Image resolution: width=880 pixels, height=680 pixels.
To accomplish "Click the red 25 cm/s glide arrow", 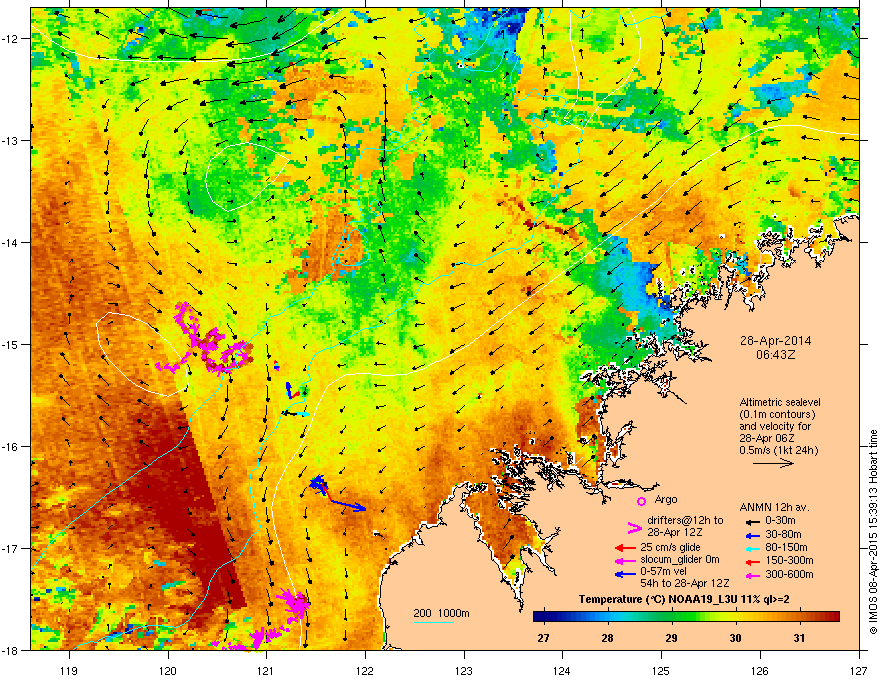I will click(625, 548).
